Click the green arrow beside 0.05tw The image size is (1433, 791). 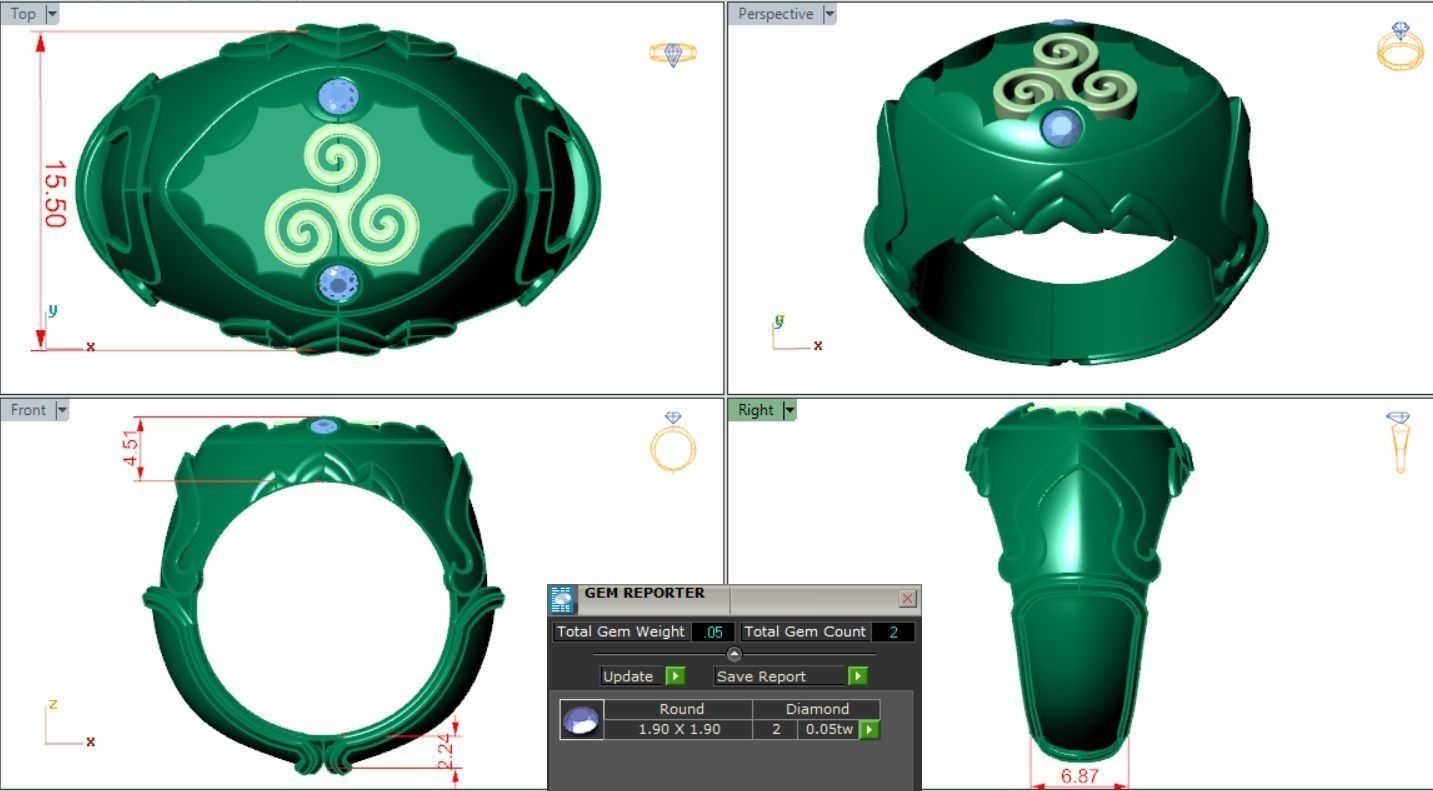pyautogui.click(x=869, y=729)
